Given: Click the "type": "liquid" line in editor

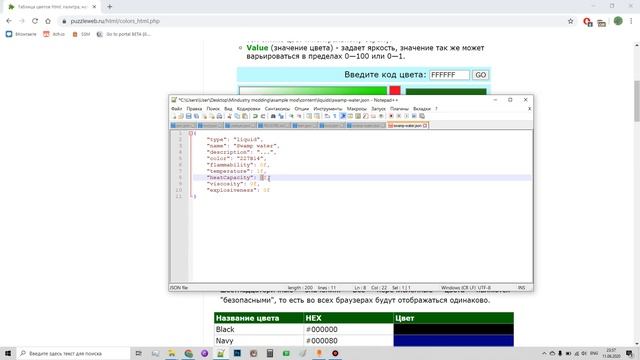Looking at the screenshot, I should 235,140.
